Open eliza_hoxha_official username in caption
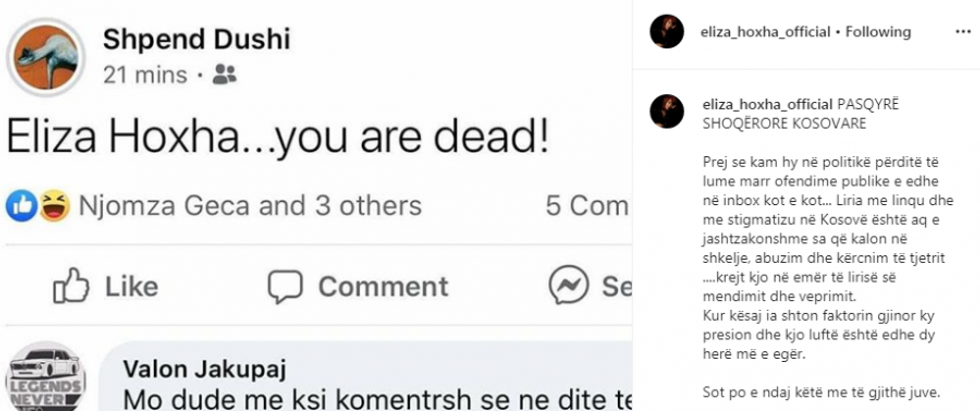 [x=767, y=104]
